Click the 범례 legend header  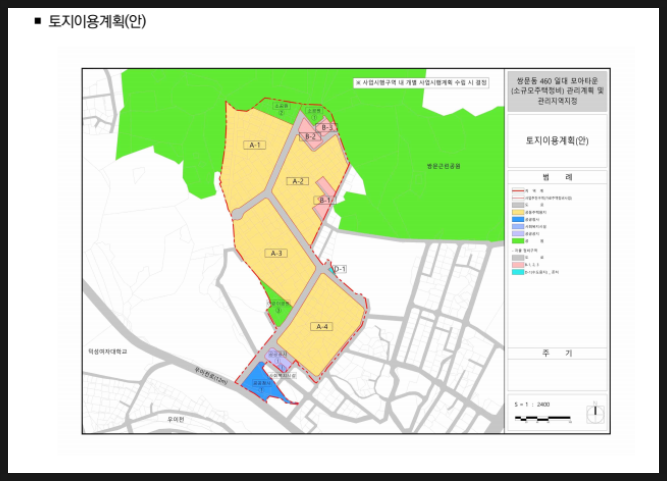click(555, 176)
